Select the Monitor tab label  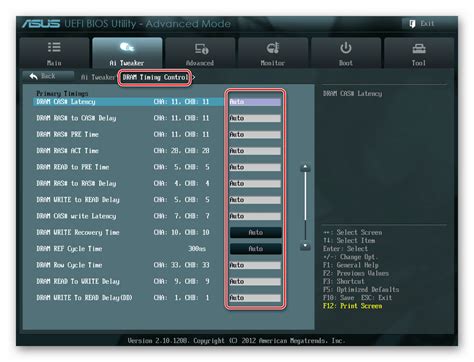(272, 63)
